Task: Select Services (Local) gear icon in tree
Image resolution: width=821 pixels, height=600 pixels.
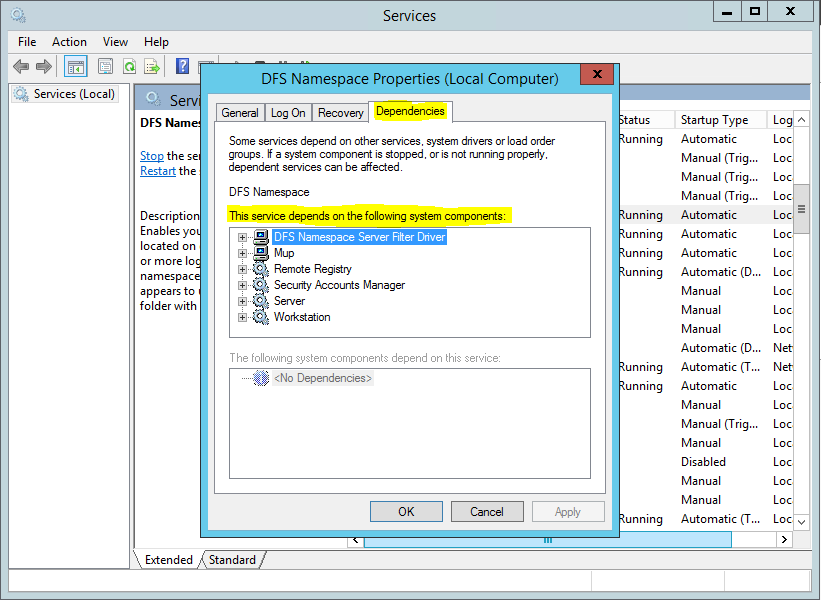Action: (21, 94)
